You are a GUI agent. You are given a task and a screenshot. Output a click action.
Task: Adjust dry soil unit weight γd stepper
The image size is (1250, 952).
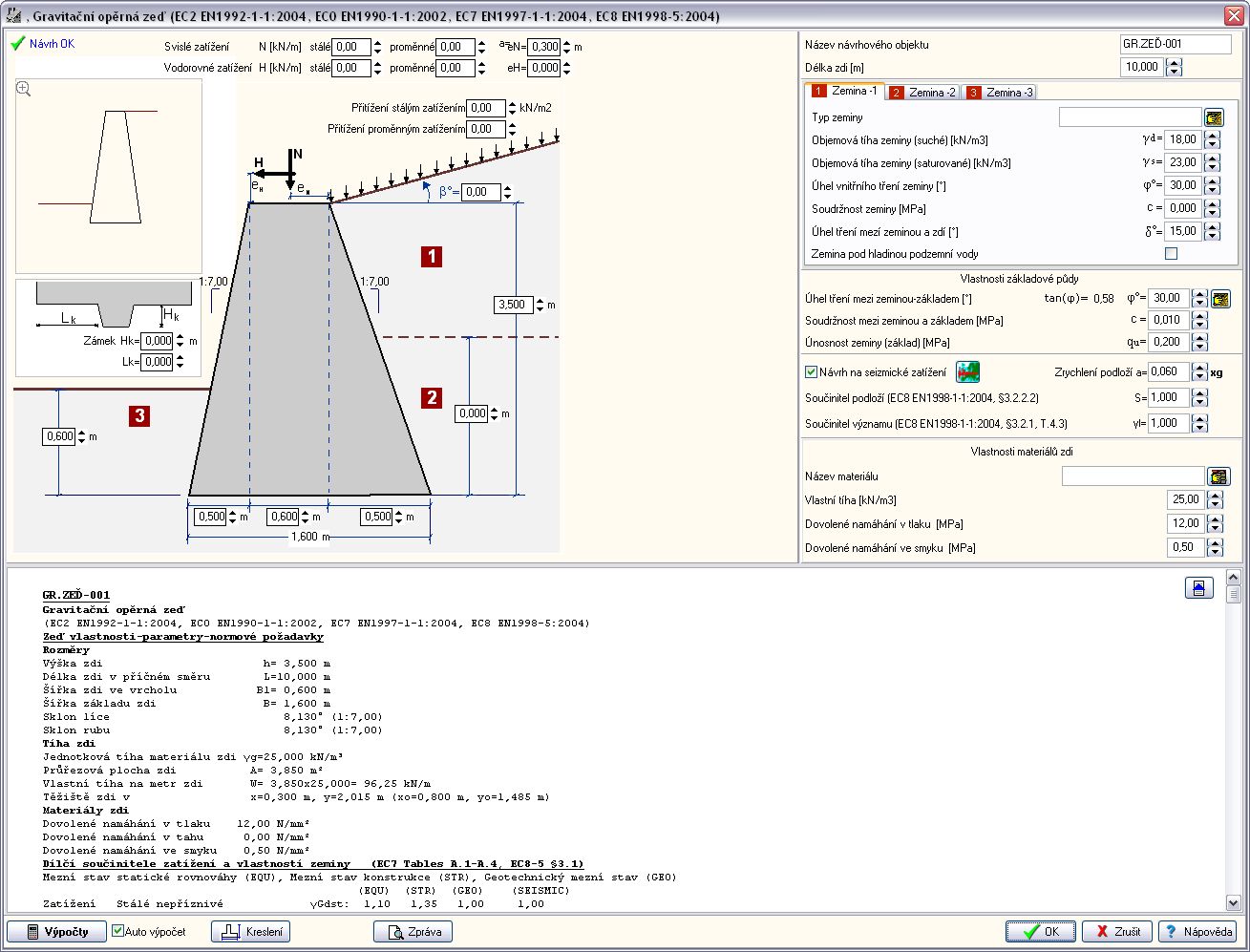1213,139
